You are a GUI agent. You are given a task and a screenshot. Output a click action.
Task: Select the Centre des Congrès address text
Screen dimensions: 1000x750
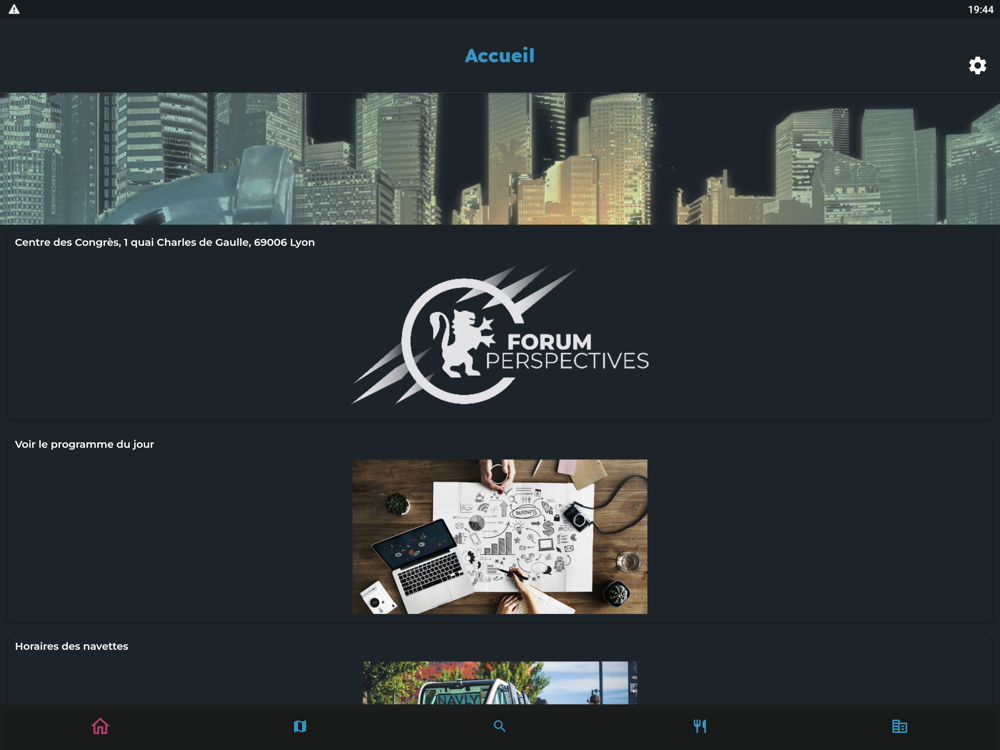point(165,242)
